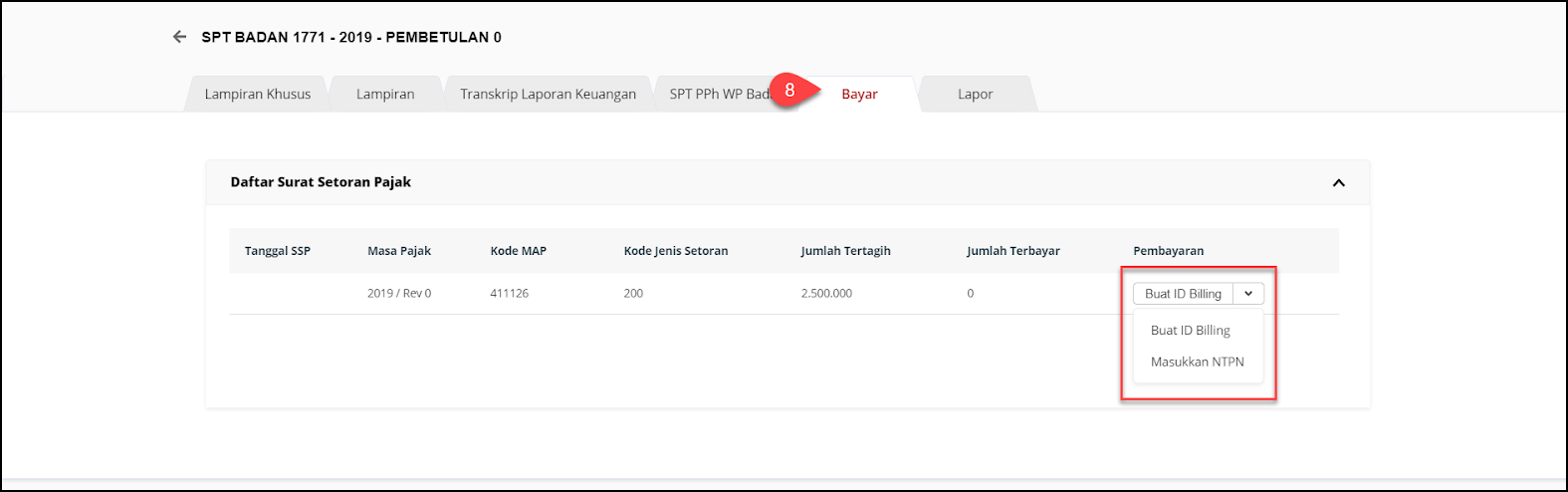This screenshot has width=1568, height=492.
Task: Click the Bayar tab
Action: click(x=859, y=95)
